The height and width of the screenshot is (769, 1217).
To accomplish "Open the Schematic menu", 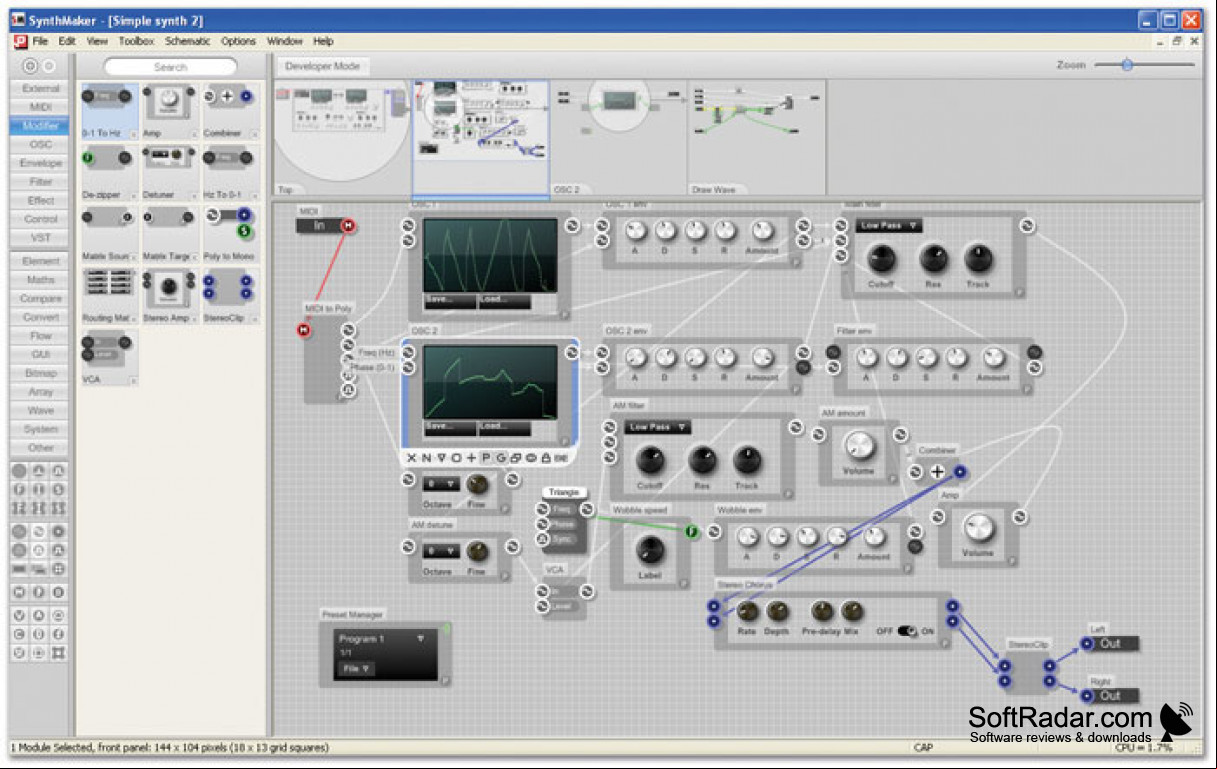I will point(188,41).
